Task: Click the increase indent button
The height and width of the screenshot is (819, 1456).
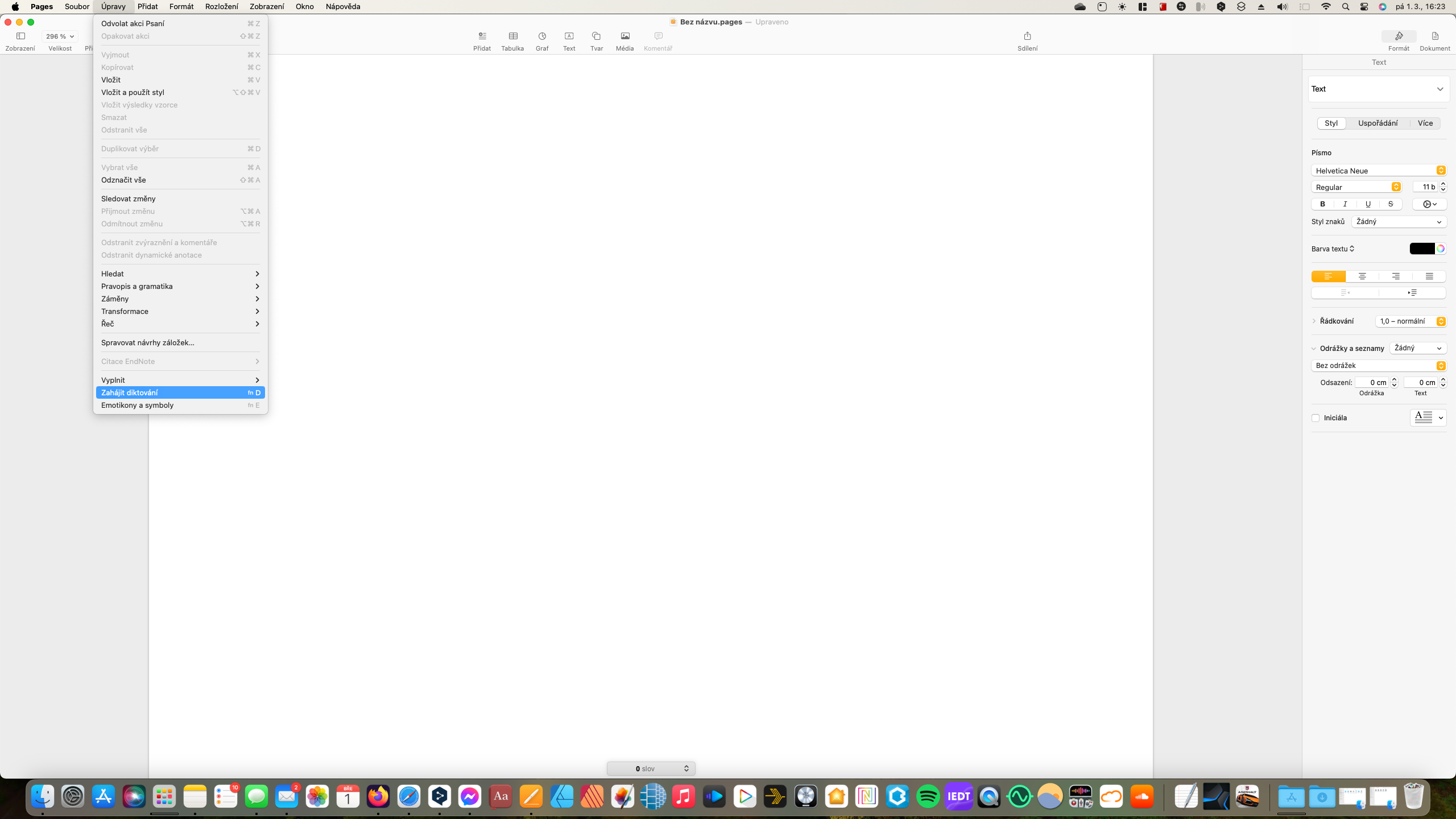Action: click(1412, 293)
